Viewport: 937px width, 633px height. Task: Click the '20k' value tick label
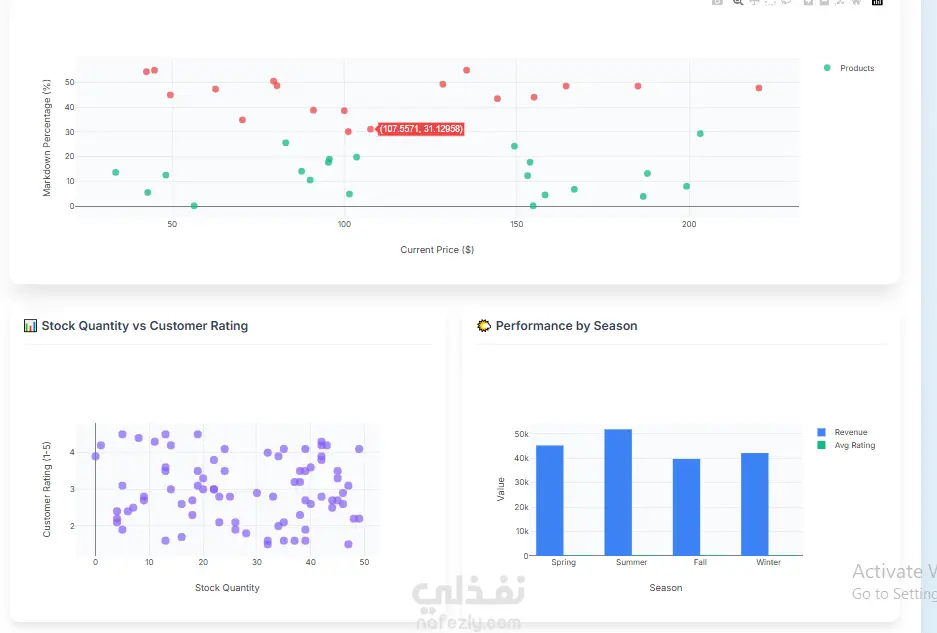tap(522, 507)
